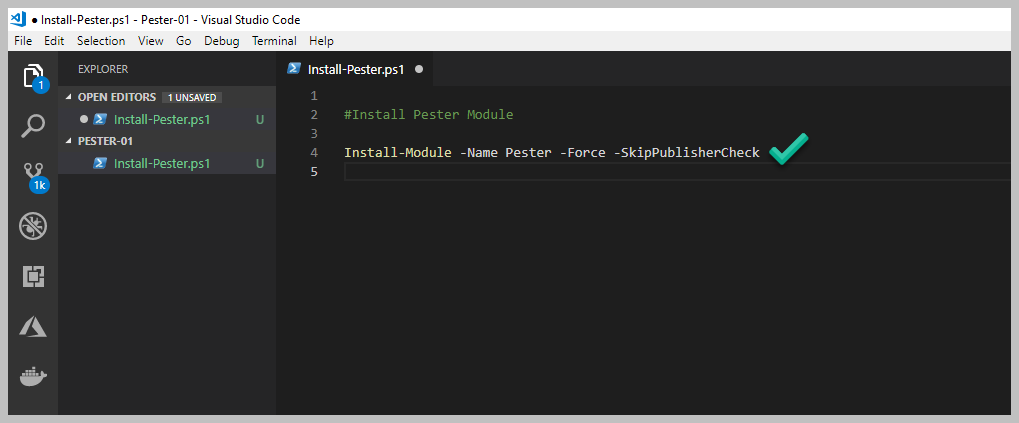Click unsaved dot on Install-Pester.ps1 tab
The width and height of the screenshot is (1019, 423).
(419, 69)
